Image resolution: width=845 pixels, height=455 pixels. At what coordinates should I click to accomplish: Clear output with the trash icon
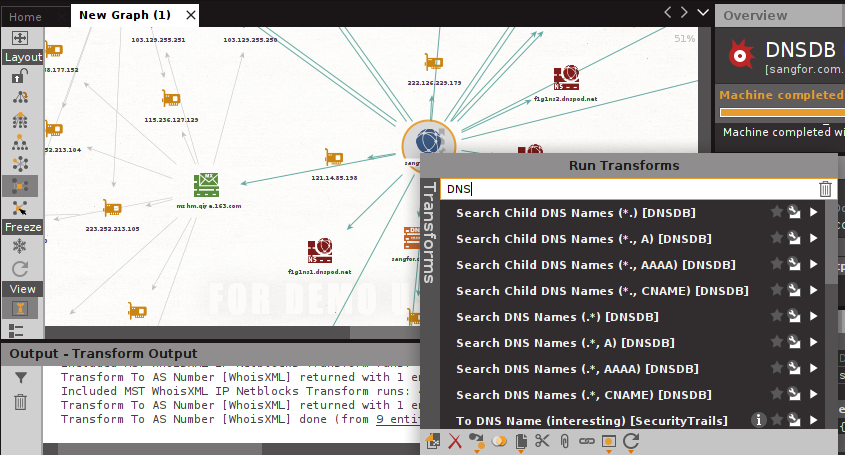20,402
